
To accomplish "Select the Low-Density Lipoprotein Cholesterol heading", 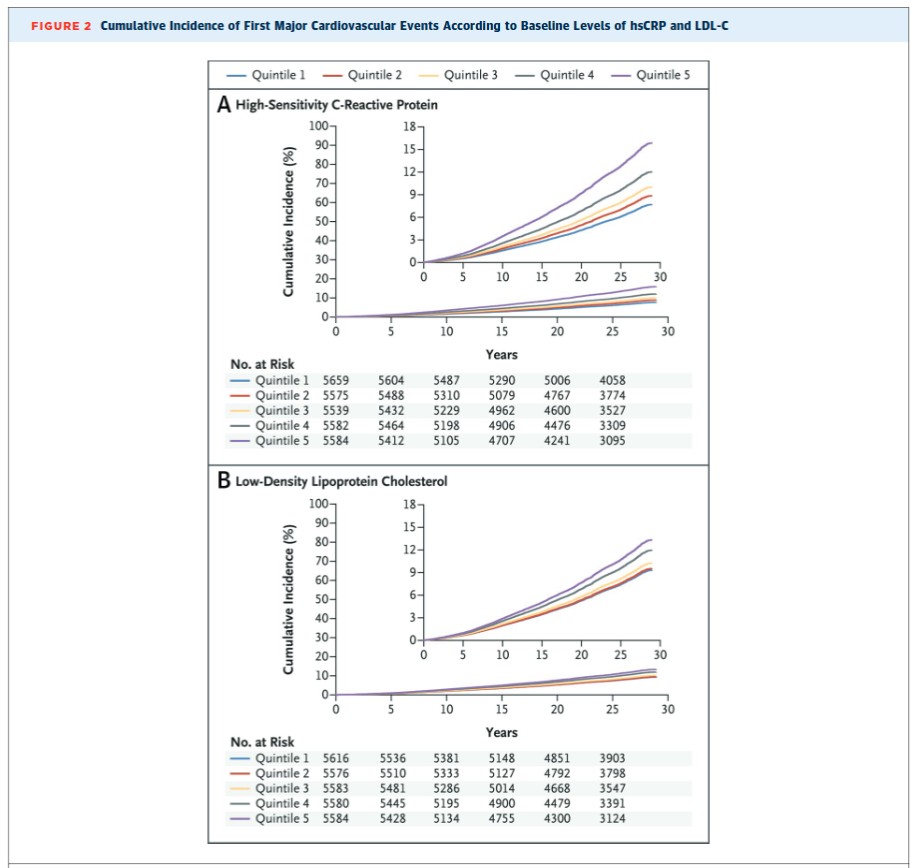I will 341,481.
